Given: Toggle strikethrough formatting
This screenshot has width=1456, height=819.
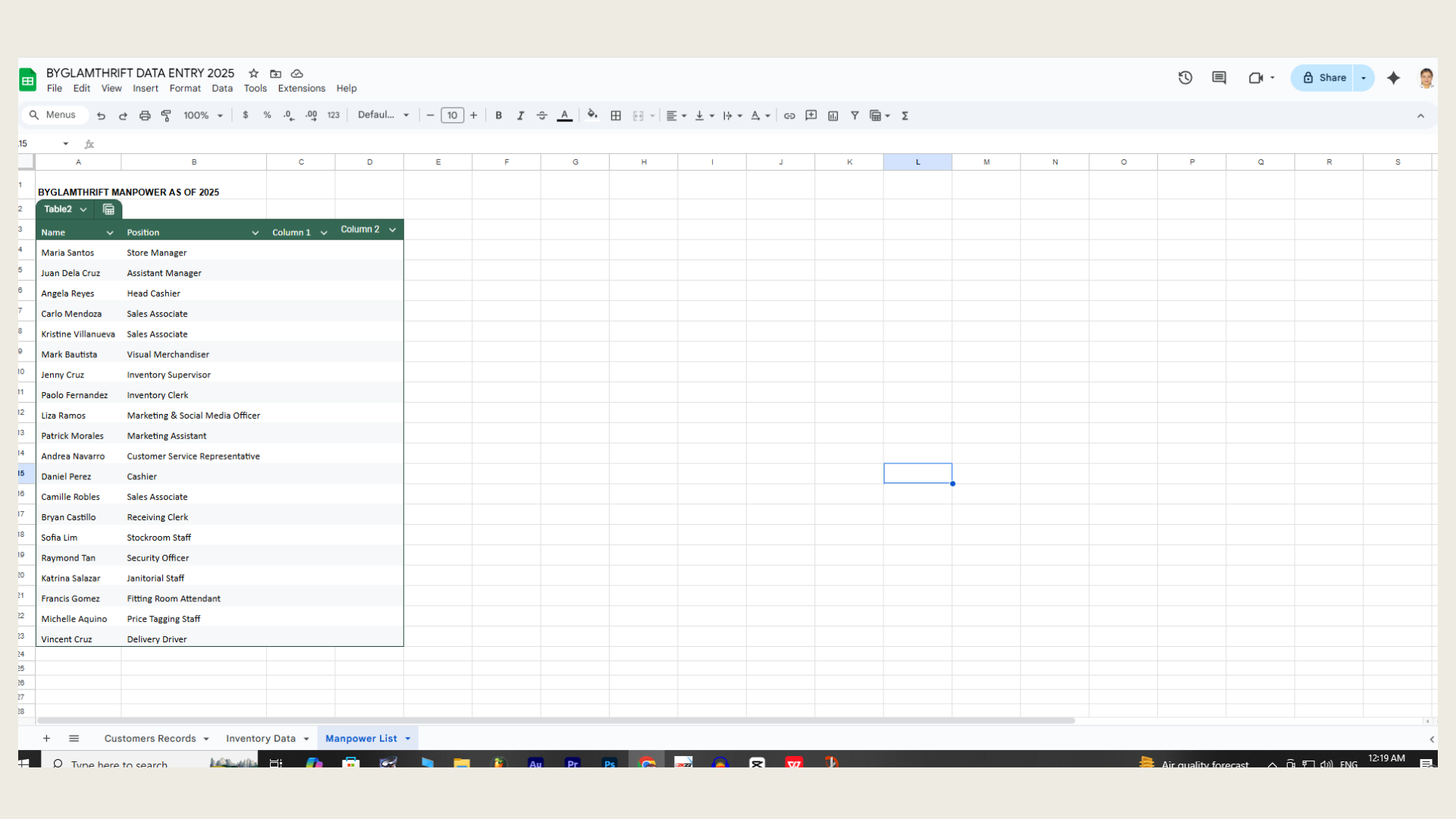Looking at the screenshot, I should 541,115.
